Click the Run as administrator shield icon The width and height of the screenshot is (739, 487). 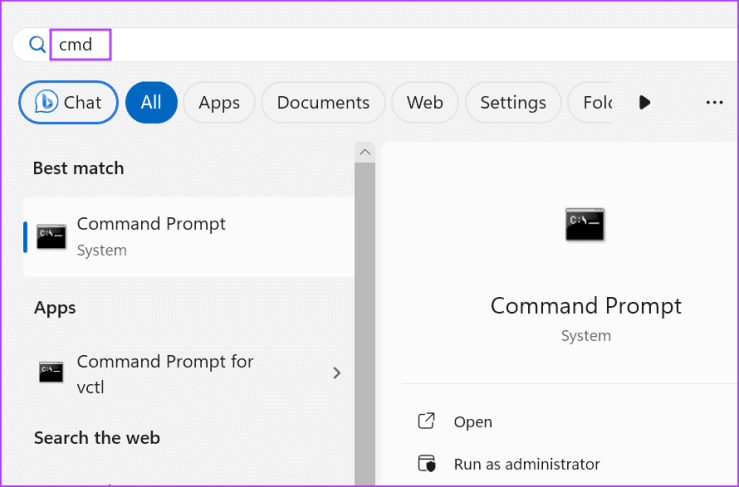(x=426, y=464)
